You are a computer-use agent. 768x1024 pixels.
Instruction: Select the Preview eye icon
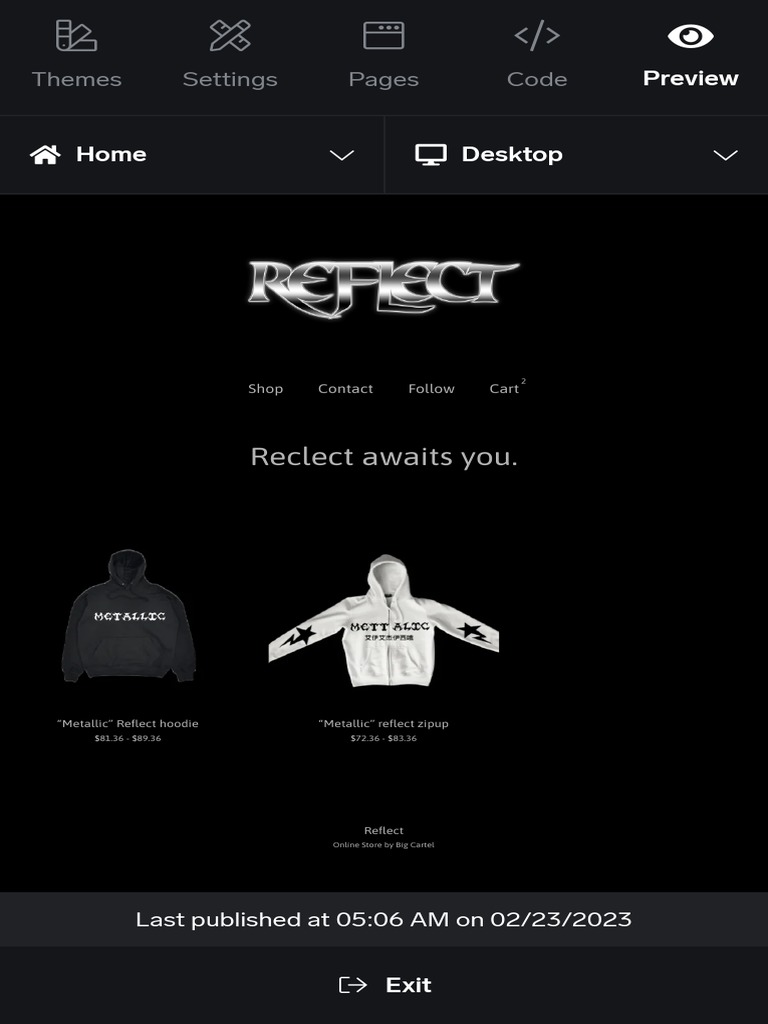(x=690, y=36)
